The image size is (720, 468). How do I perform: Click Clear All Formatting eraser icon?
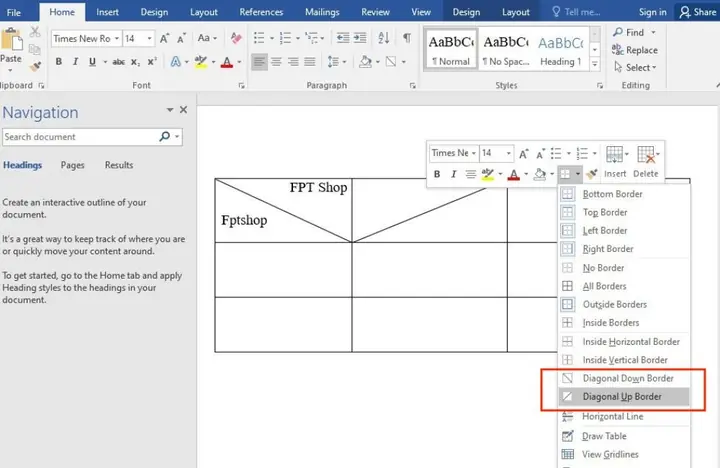236,38
